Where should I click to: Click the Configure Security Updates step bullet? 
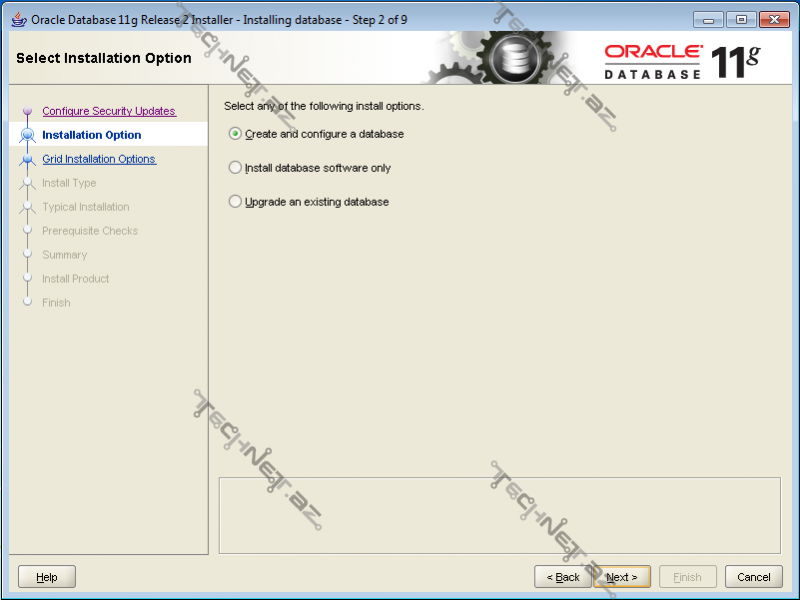pyautogui.click(x=28, y=111)
